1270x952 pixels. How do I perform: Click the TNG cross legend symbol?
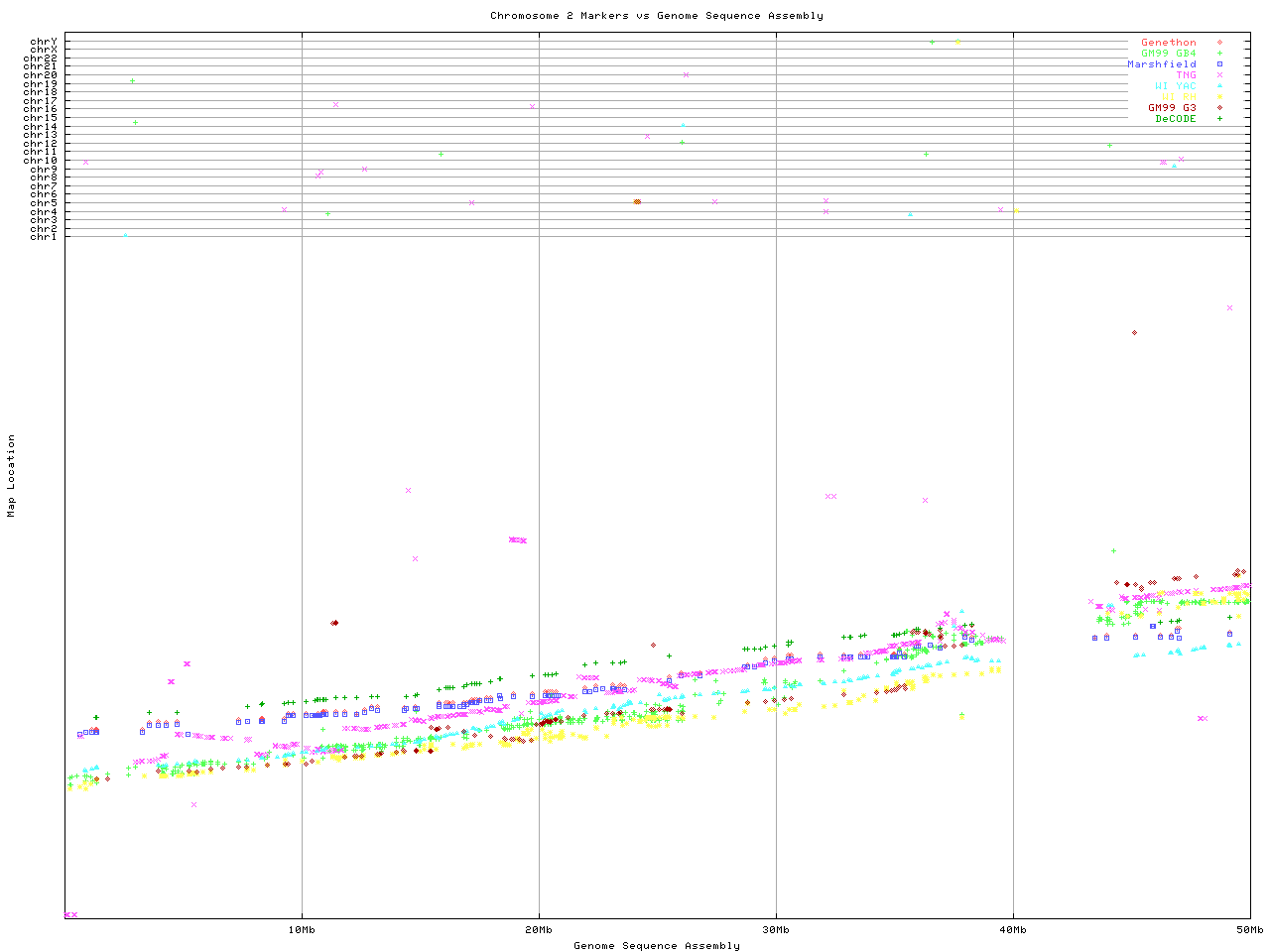pyautogui.click(x=1219, y=75)
